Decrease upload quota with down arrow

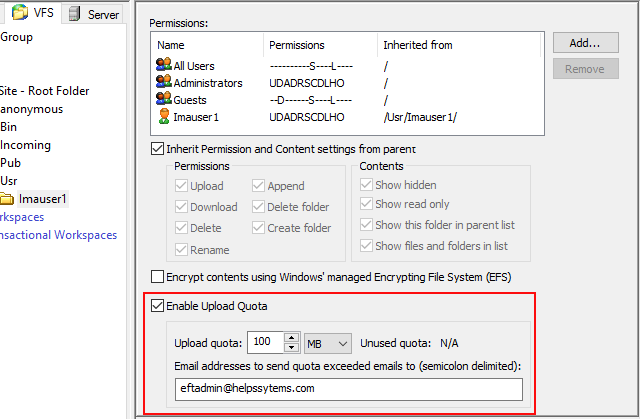pos(292,348)
